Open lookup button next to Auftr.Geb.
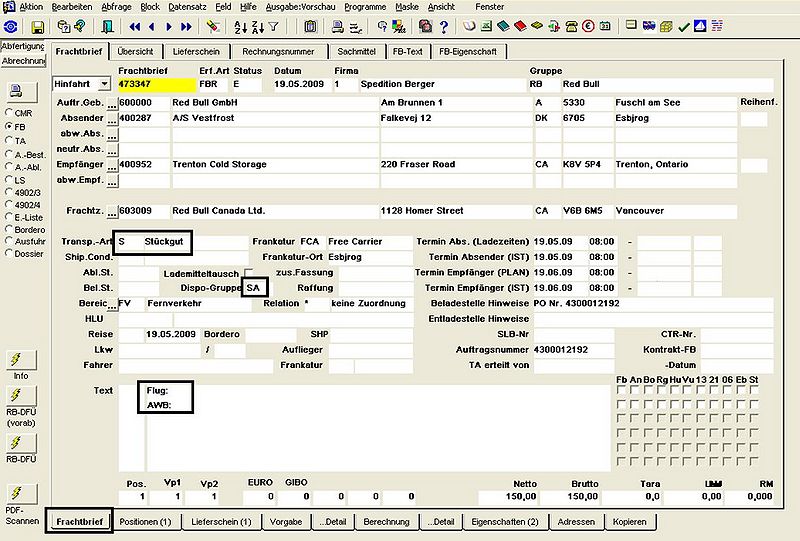The width and height of the screenshot is (800, 541). pos(112,104)
